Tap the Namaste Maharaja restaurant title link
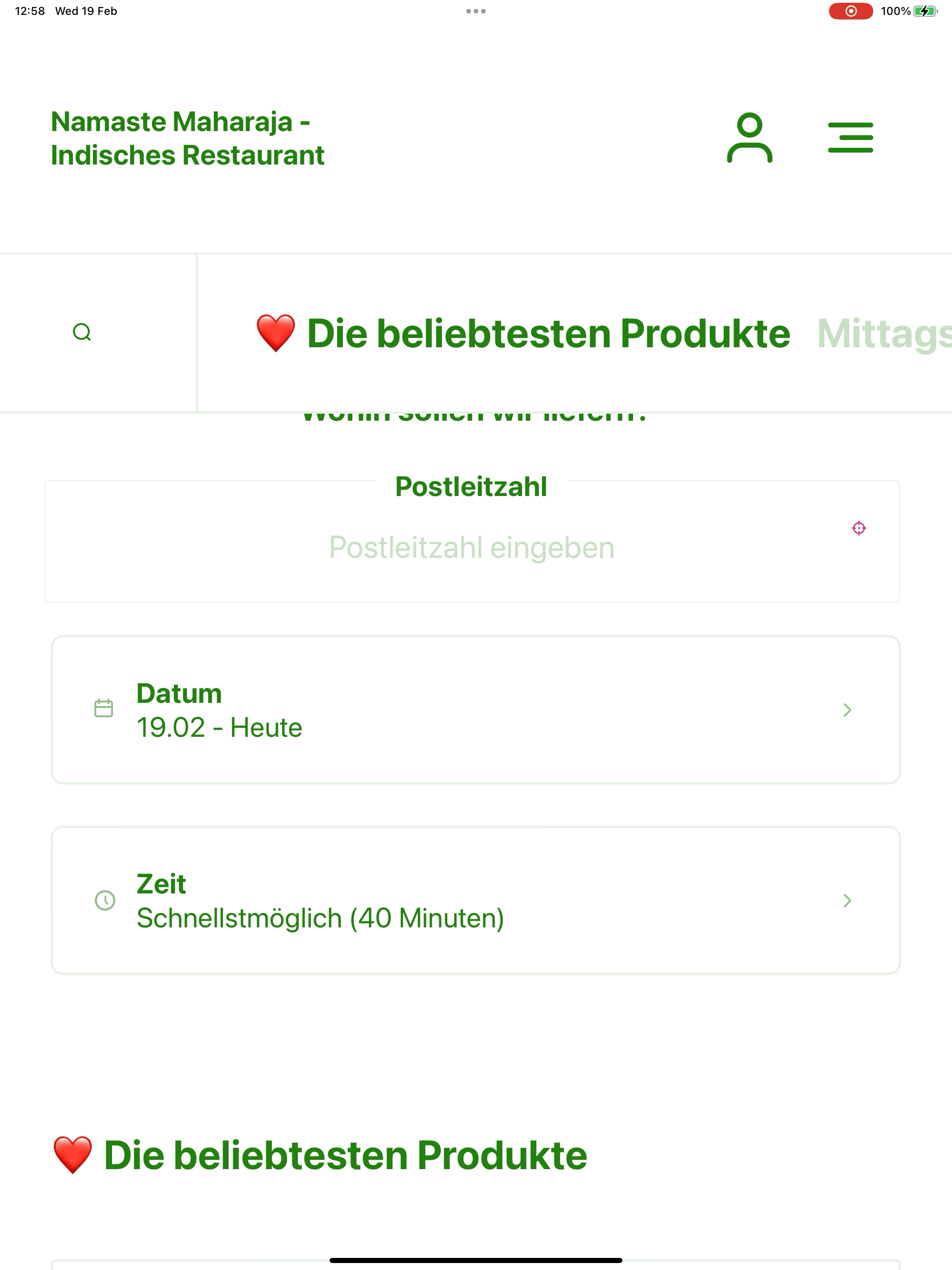The width and height of the screenshot is (952, 1270). 187,139
